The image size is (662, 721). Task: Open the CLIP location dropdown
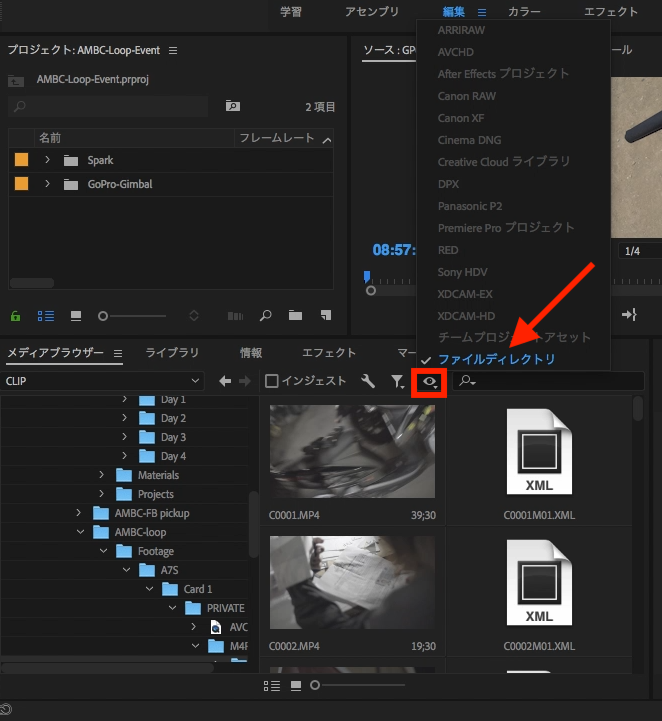coord(103,381)
